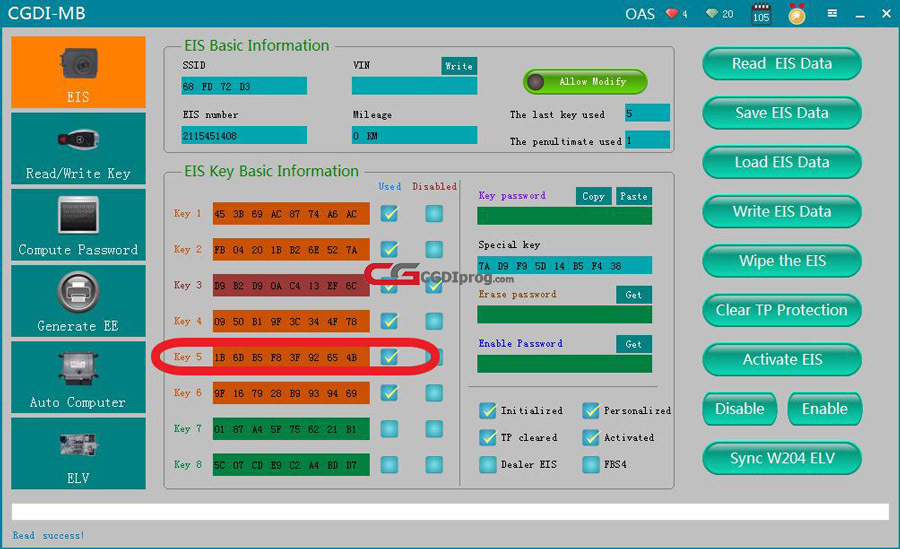900x549 pixels.
Task: Click the Disable button
Action: 740,409
